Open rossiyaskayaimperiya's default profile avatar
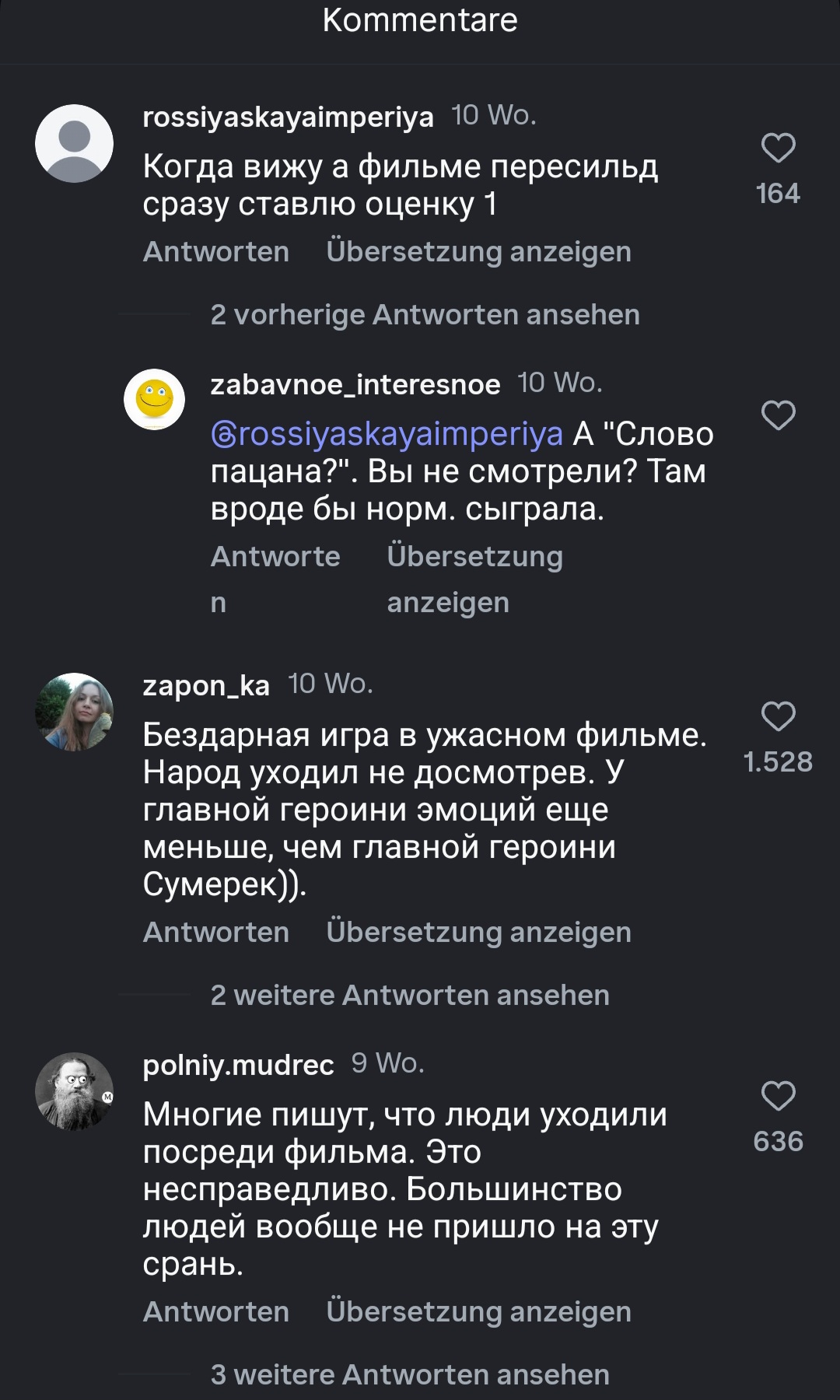 [x=75, y=144]
